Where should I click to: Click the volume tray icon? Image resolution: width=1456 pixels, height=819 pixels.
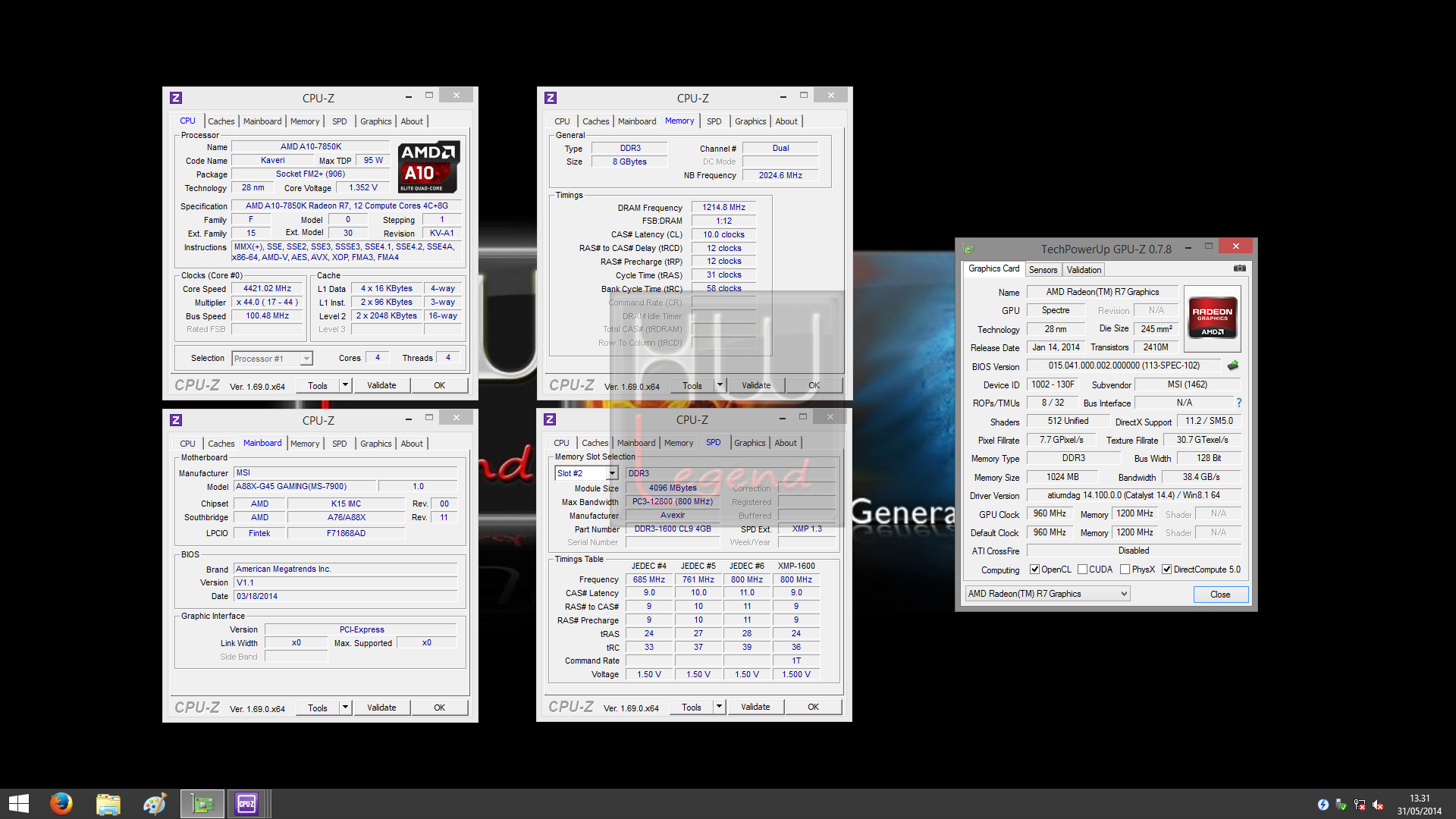pos(1378,805)
